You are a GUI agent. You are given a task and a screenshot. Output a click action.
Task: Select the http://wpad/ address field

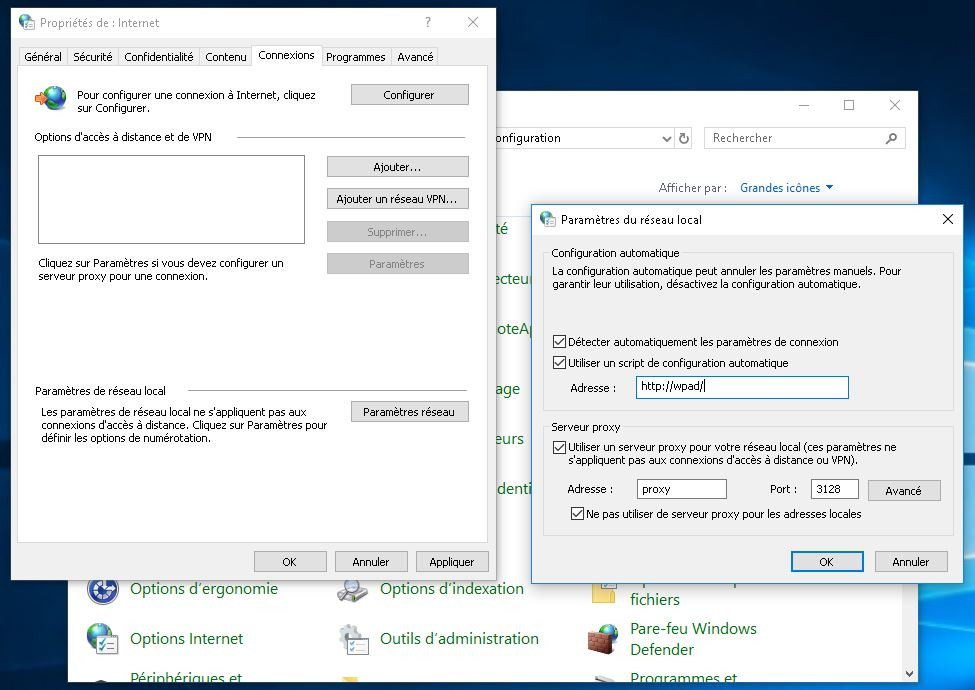click(742, 388)
